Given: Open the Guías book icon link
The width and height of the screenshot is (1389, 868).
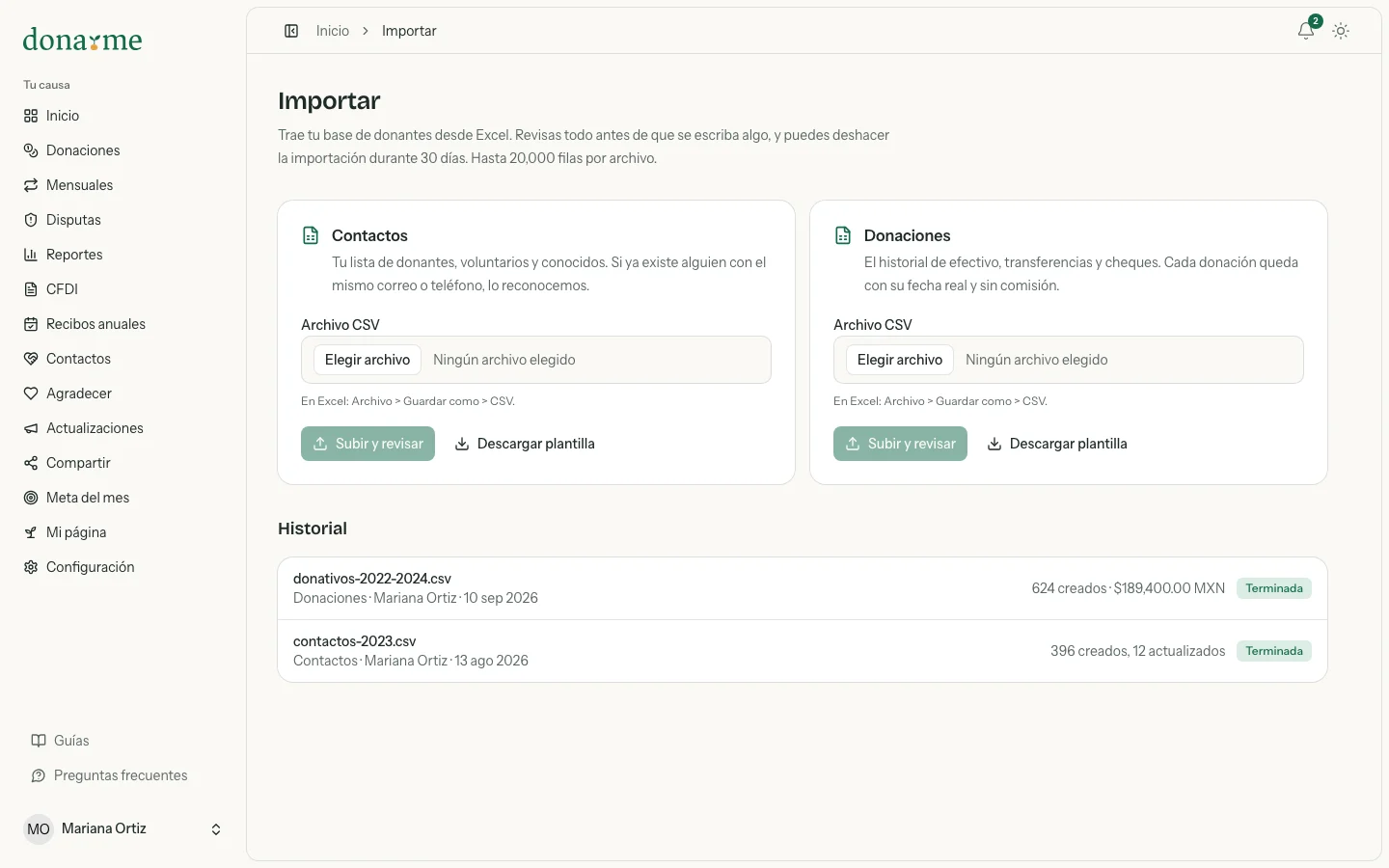Looking at the screenshot, I should pos(39,741).
